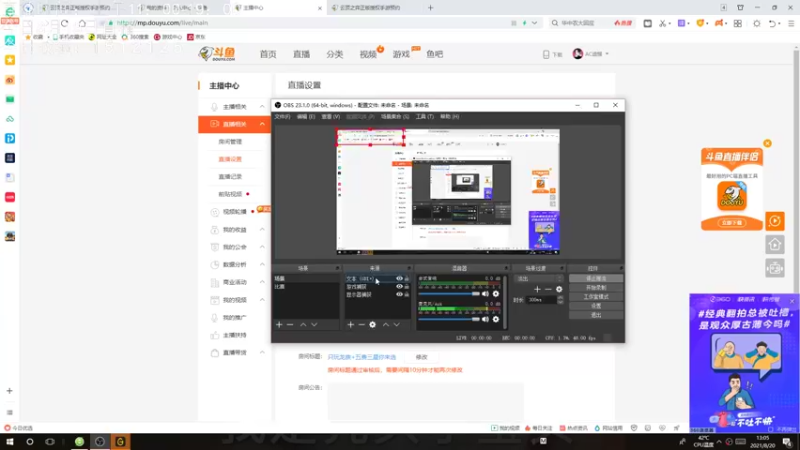Click 修改 next to the room title
The image size is (800, 450).
(x=421, y=357)
